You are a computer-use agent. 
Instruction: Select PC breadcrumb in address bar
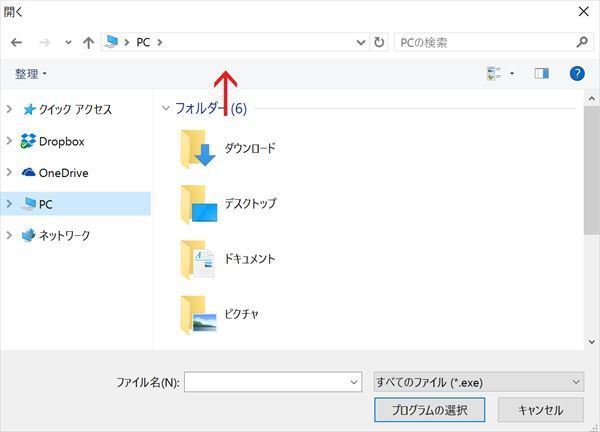[x=143, y=42]
